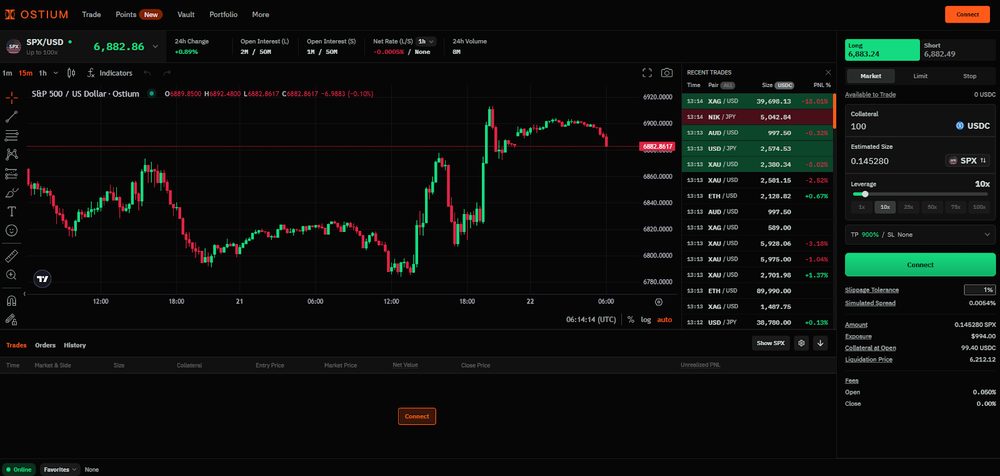Toggle percent scale on chart
This screenshot has width=1000, height=476.
point(631,320)
